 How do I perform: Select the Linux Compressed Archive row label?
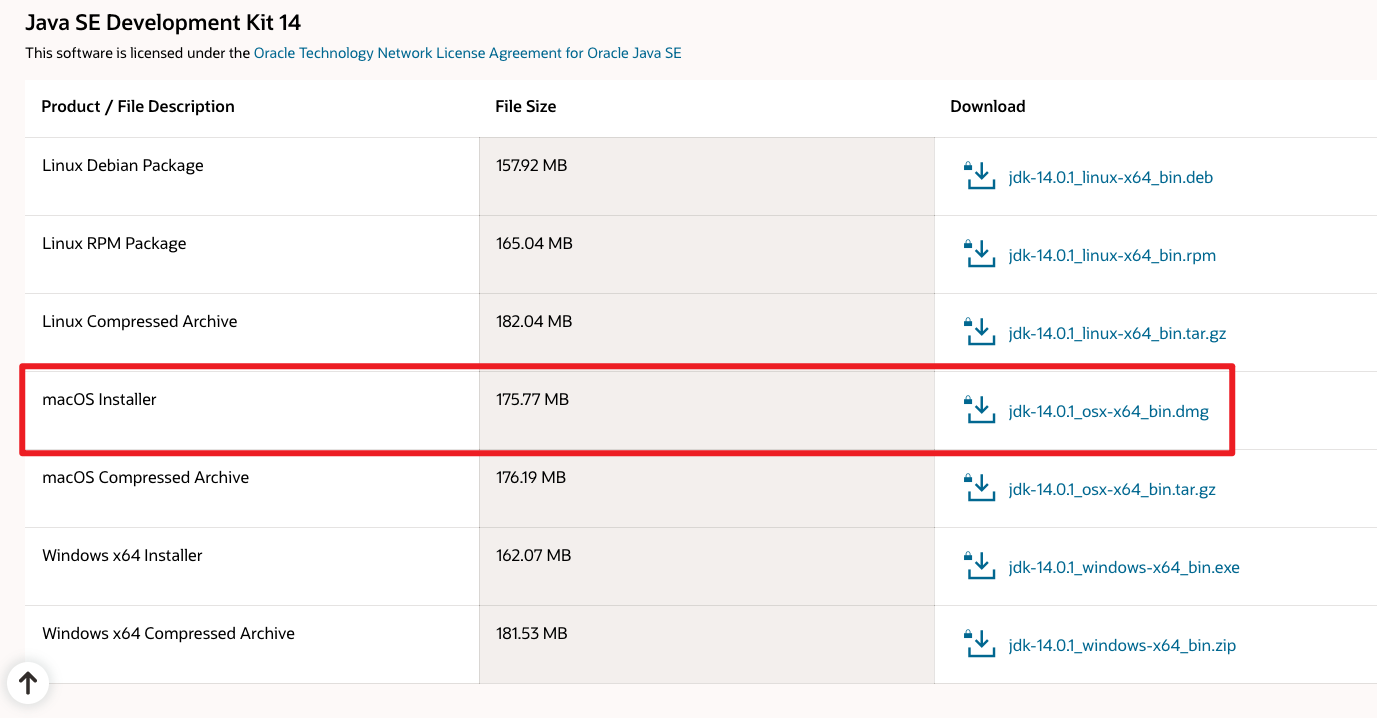tap(140, 321)
